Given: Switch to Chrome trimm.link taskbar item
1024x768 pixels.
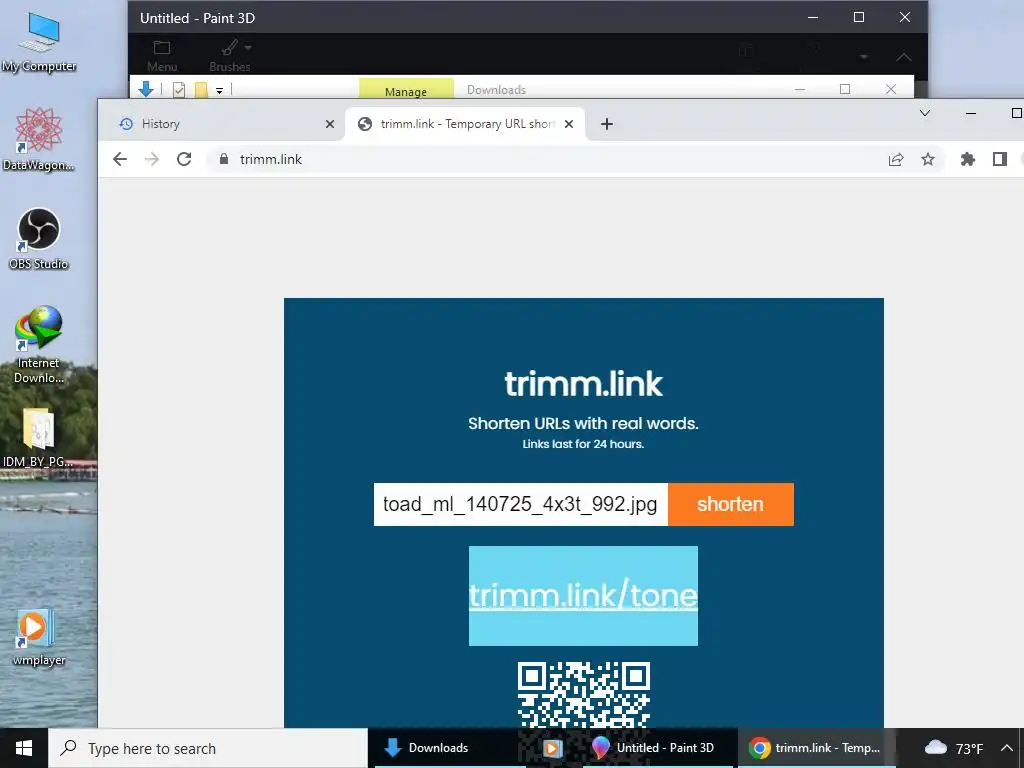Looking at the screenshot, I should coord(816,748).
